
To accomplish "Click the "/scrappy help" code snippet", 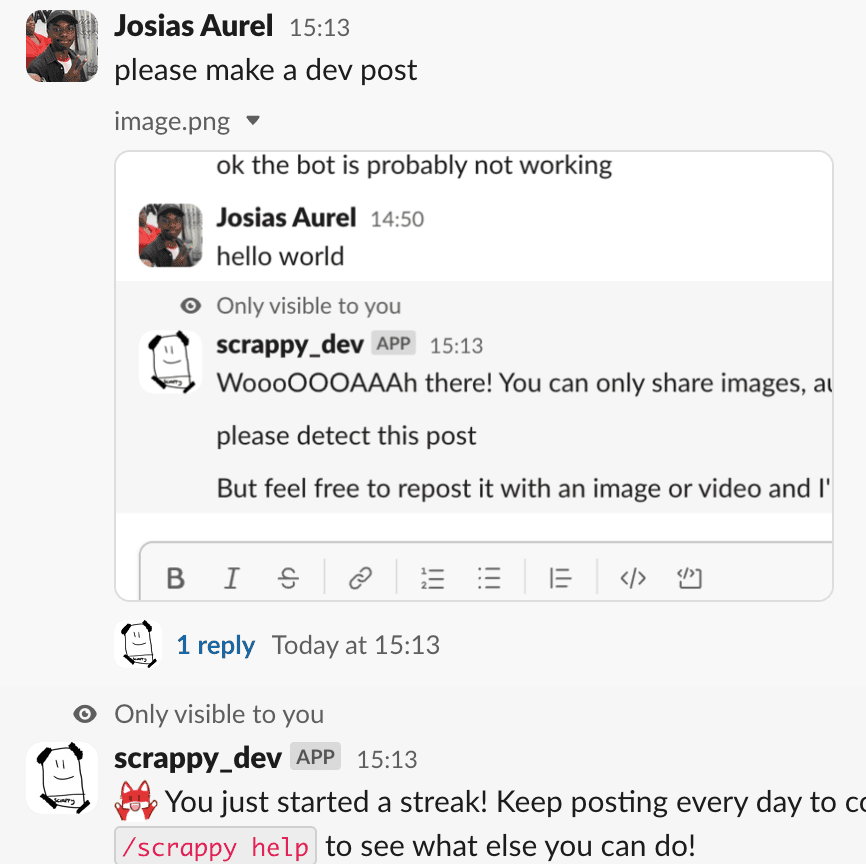I will 217,847.
